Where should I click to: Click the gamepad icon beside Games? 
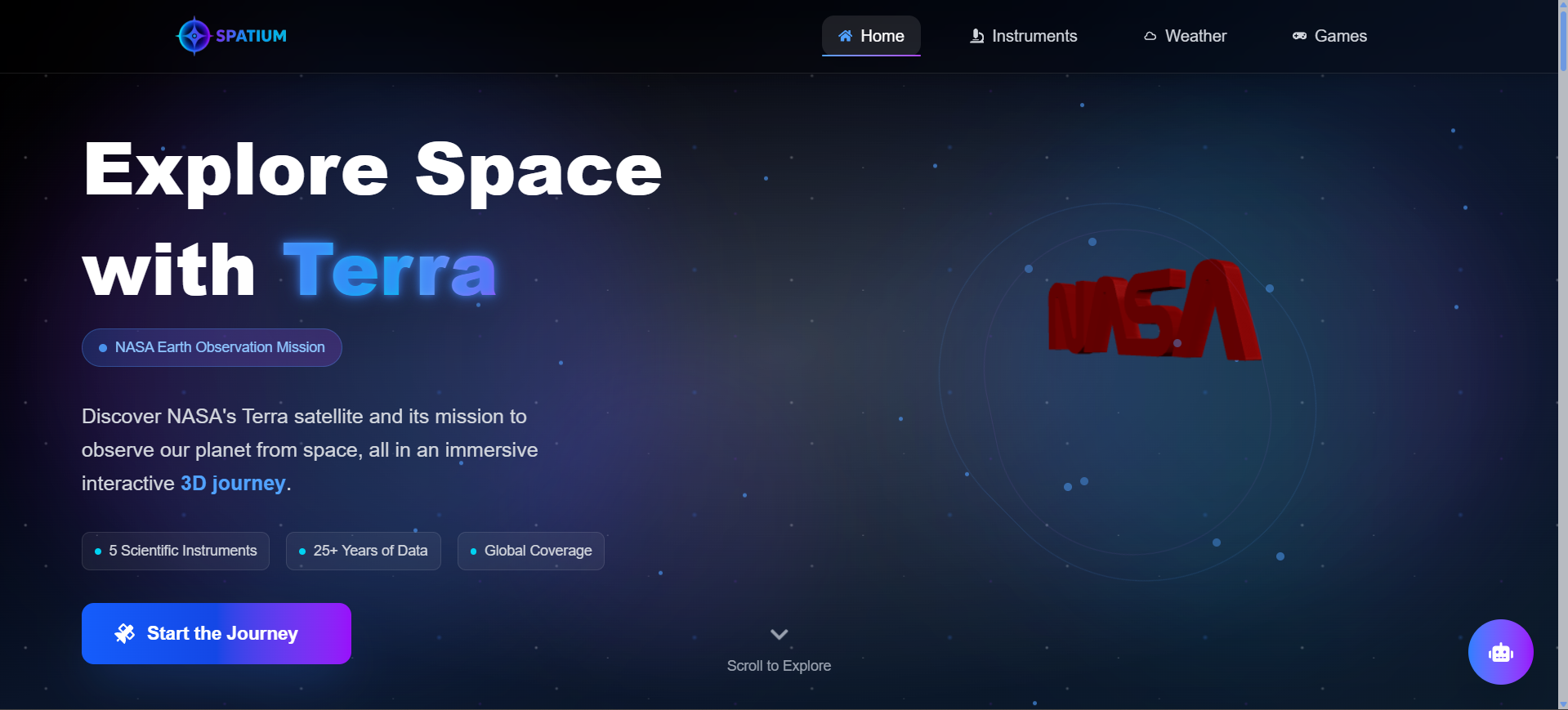1299,36
